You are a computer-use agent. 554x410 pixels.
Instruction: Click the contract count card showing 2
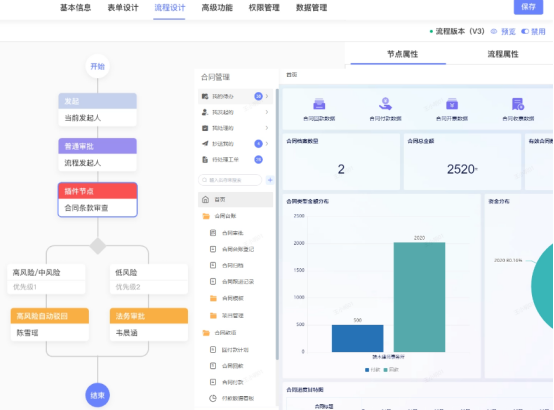point(341,162)
